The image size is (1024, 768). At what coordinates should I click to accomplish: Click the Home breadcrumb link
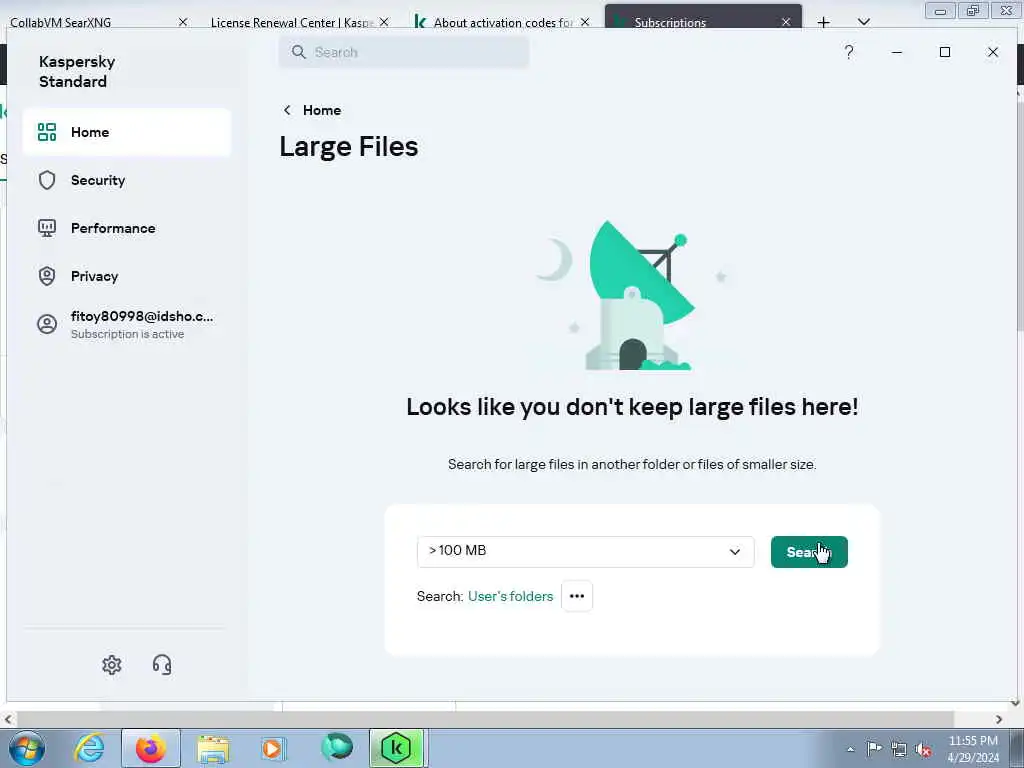pyautogui.click(x=321, y=110)
